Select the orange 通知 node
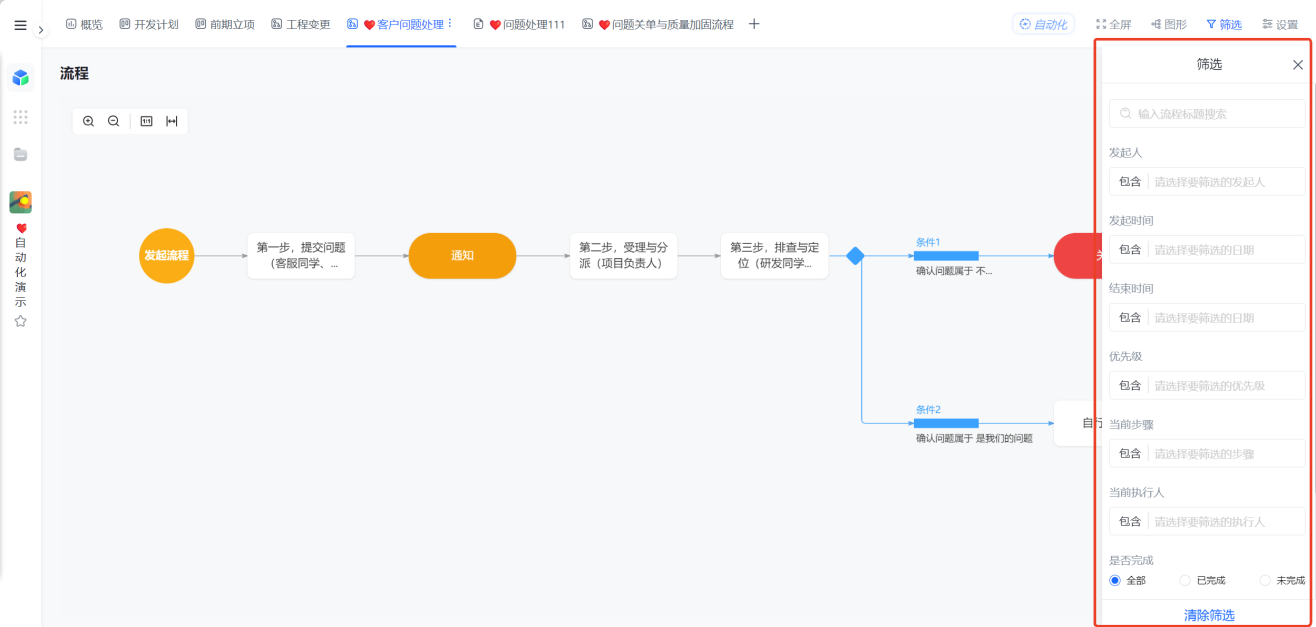The image size is (1316, 627). 462,256
